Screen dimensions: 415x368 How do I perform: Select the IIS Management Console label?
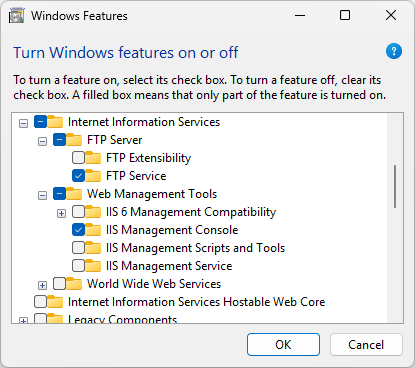[x=172, y=230]
